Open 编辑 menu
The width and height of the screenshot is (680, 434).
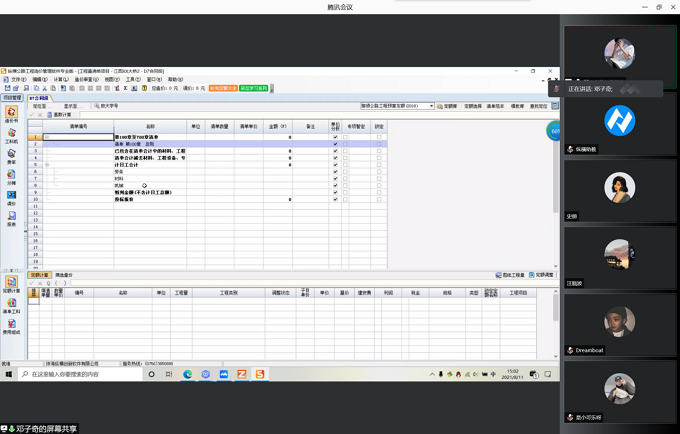click(x=40, y=79)
